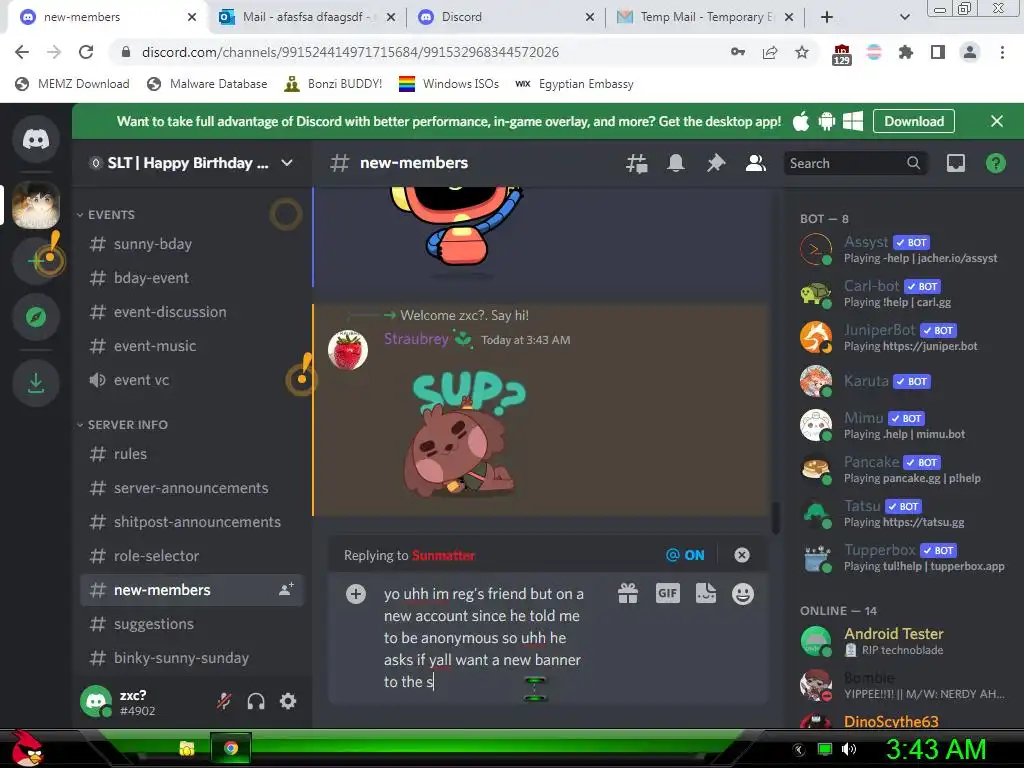Open the shitpost-announcements channel
Screen dimensions: 1024x768
pos(191,522)
